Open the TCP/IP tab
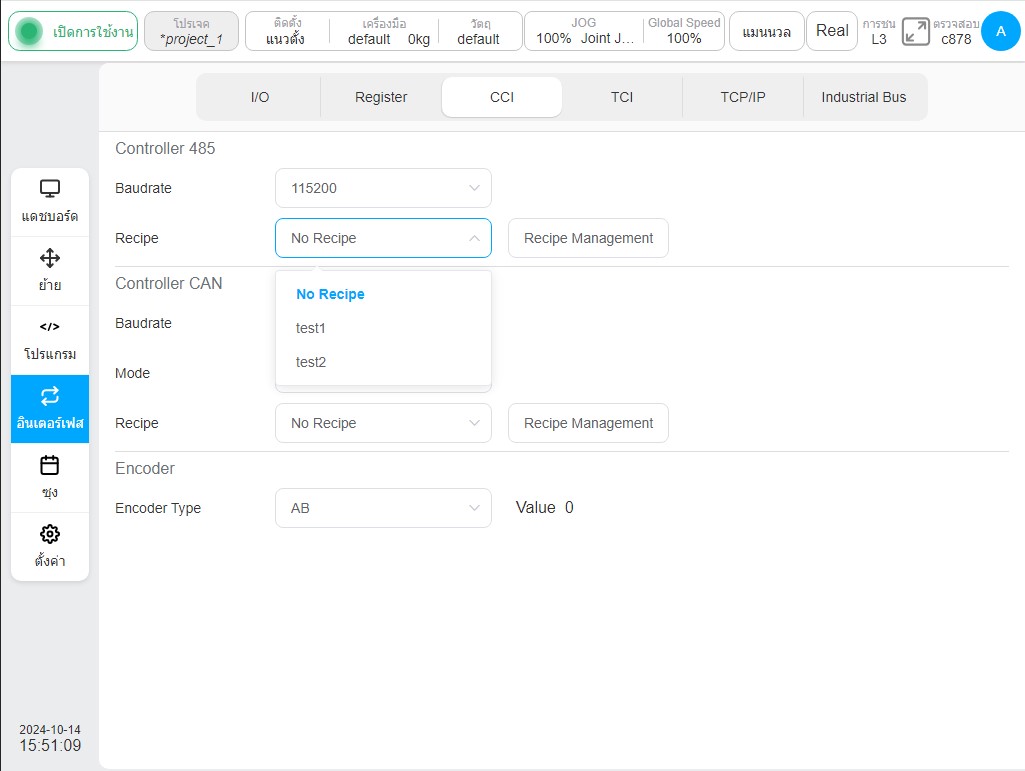 pyautogui.click(x=743, y=97)
